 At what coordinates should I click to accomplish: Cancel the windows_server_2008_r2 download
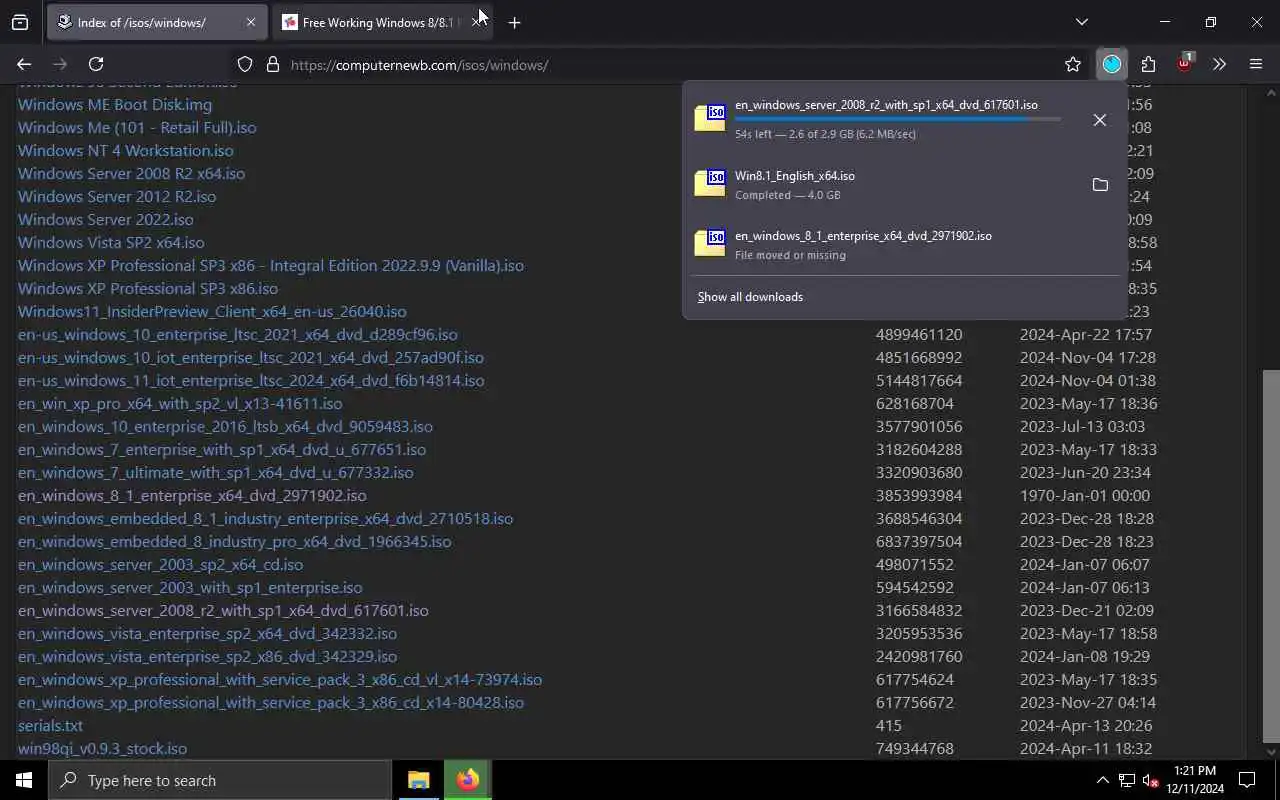(1099, 120)
